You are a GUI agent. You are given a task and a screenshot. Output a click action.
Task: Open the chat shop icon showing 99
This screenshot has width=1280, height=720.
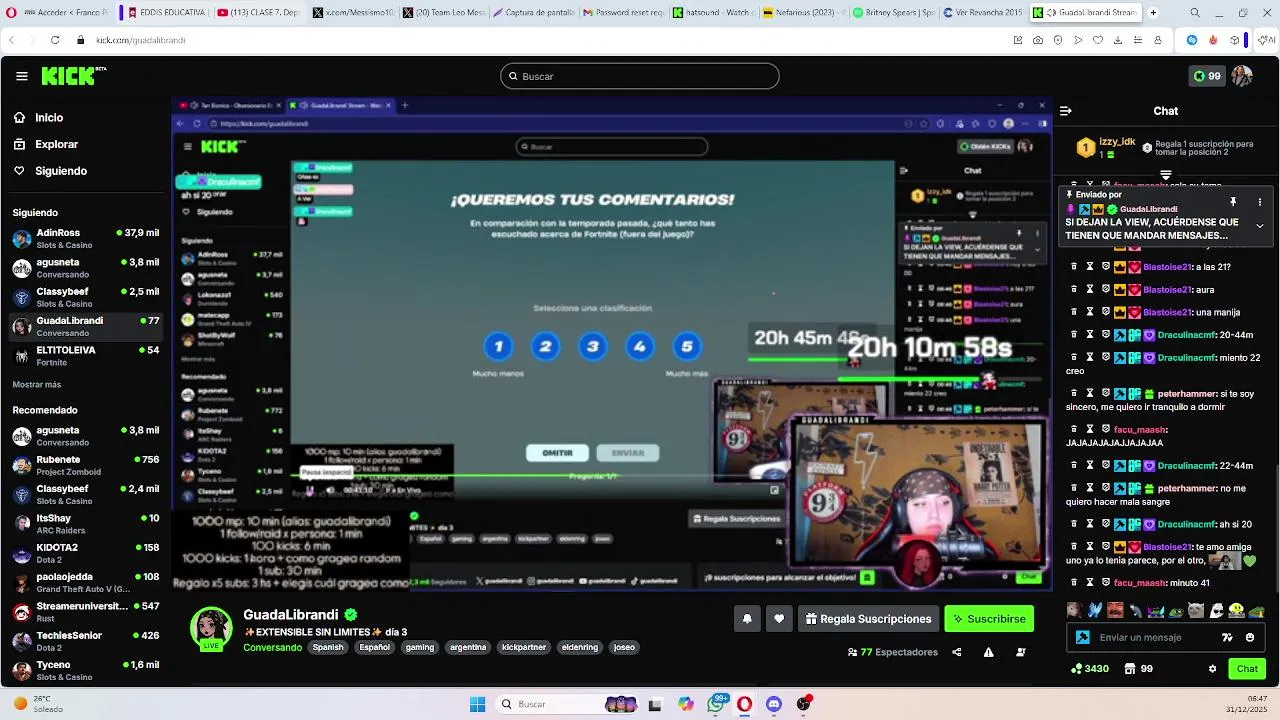point(1139,669)
